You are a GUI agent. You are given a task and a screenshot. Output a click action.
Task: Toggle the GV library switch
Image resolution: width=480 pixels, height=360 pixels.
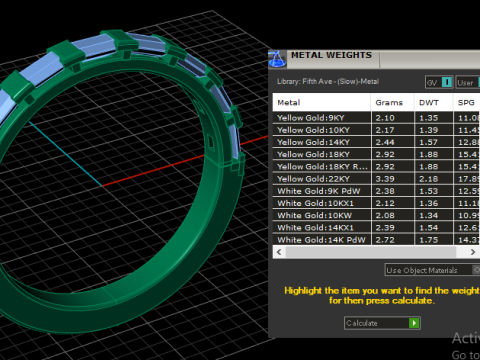coord(439,82)
